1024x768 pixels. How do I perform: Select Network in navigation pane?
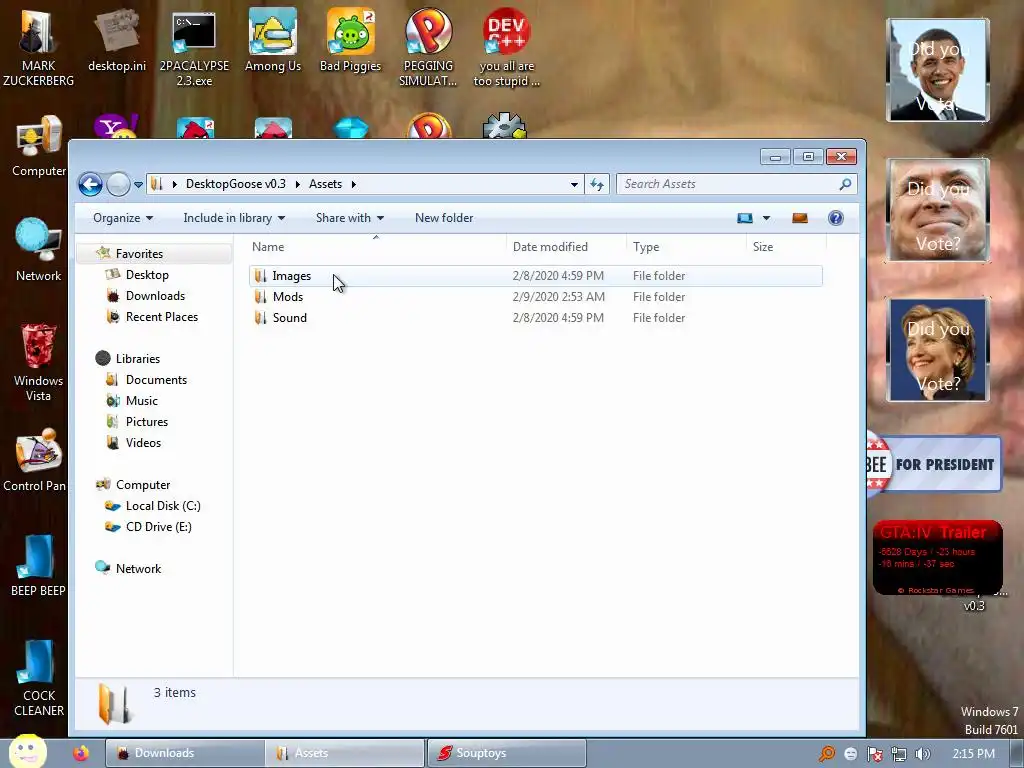[x=138, y=568]
